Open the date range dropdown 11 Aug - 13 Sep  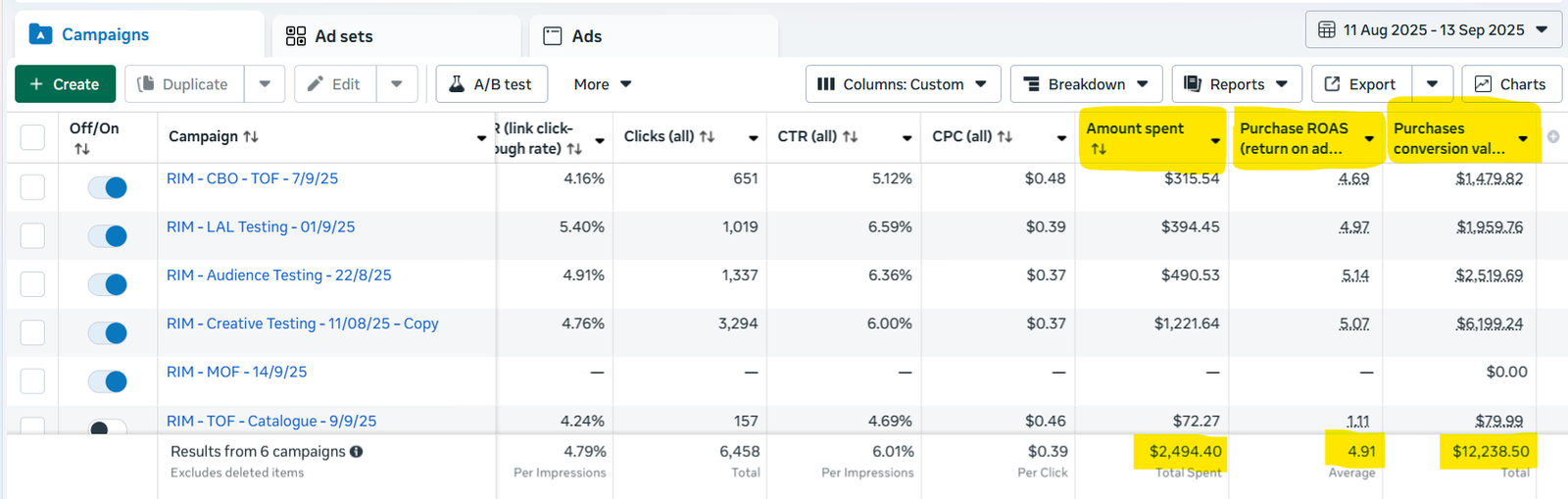click(x=1432, y=29)
